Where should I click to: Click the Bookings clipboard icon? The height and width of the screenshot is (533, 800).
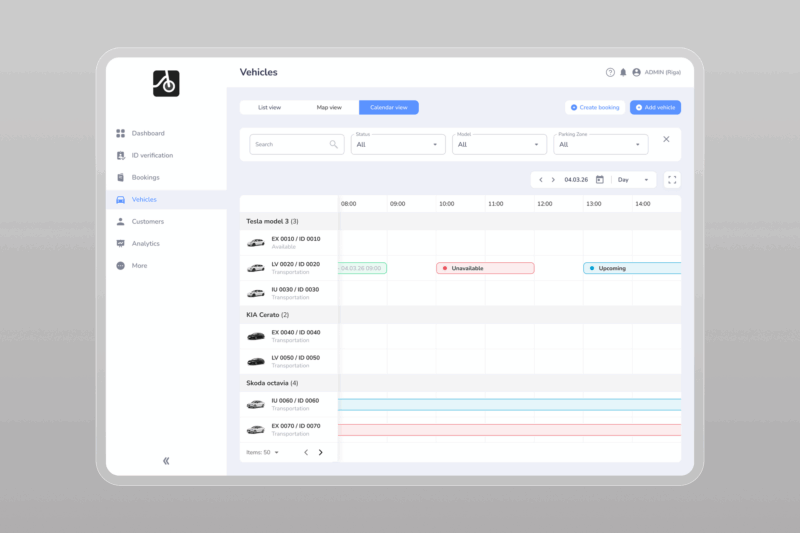point(120,177)
